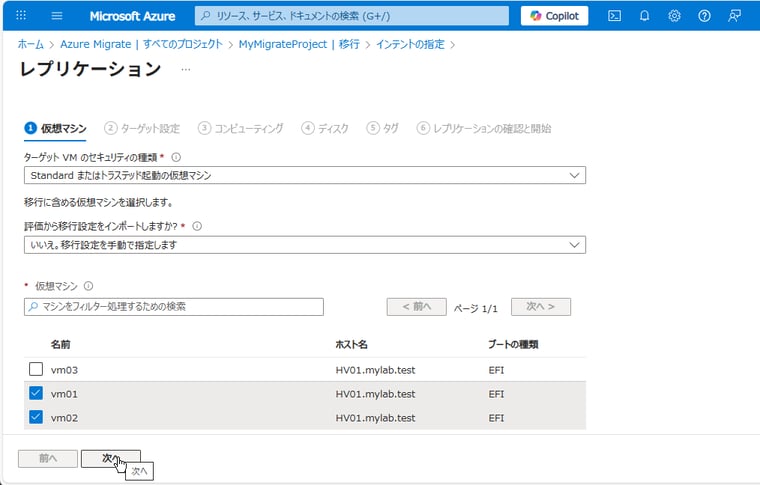
Task: Click the ホスト名 column header
Action: coord(351,344)
